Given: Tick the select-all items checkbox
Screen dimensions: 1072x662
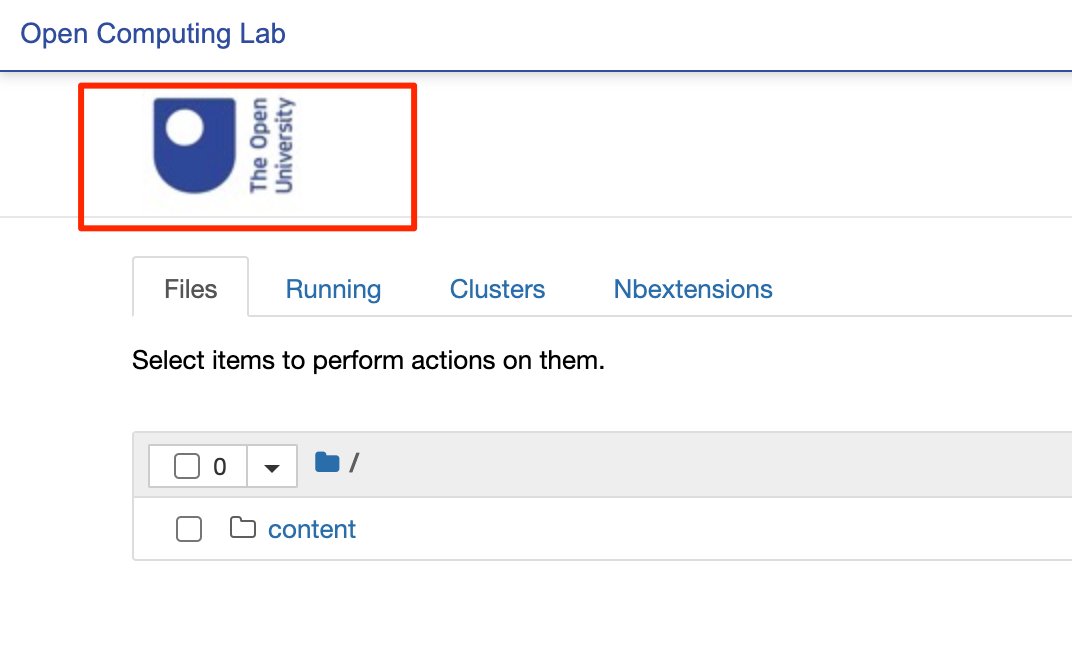Looking at the screenshot, I should [187, 466].
